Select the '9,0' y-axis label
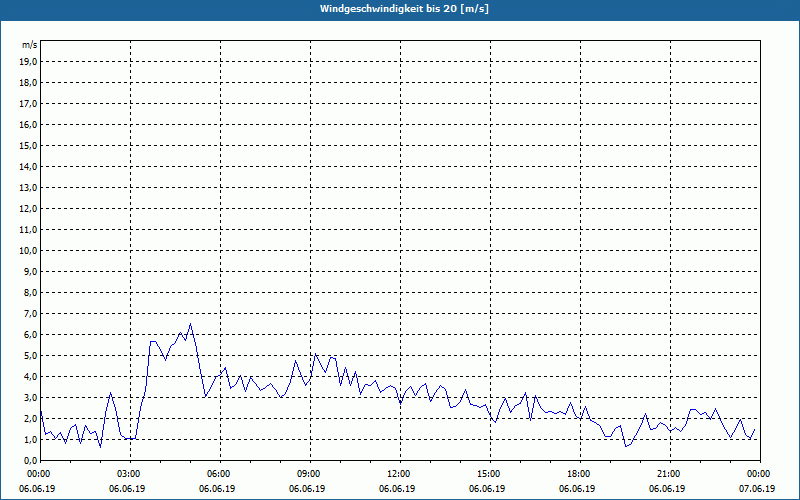The width and height of the screenshot is (800, 500). coord(30,271)
